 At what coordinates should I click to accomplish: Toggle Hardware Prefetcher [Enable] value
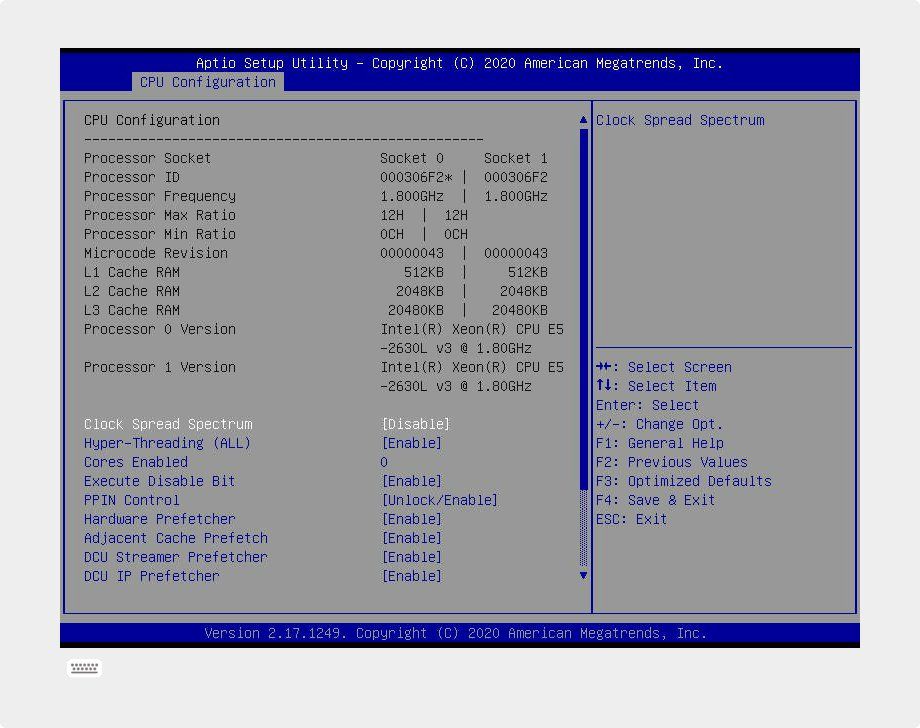pos(411,519)
